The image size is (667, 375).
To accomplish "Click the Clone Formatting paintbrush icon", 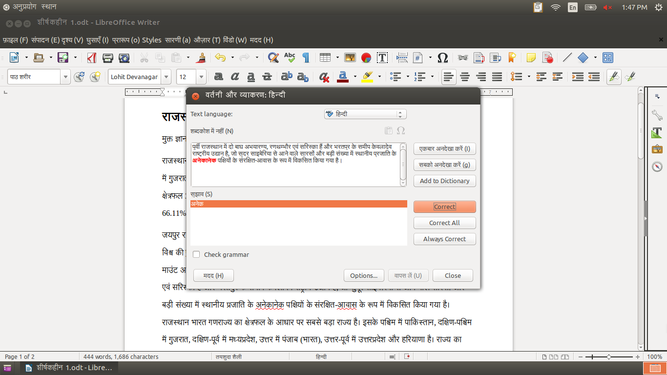I will pos(201,57).
